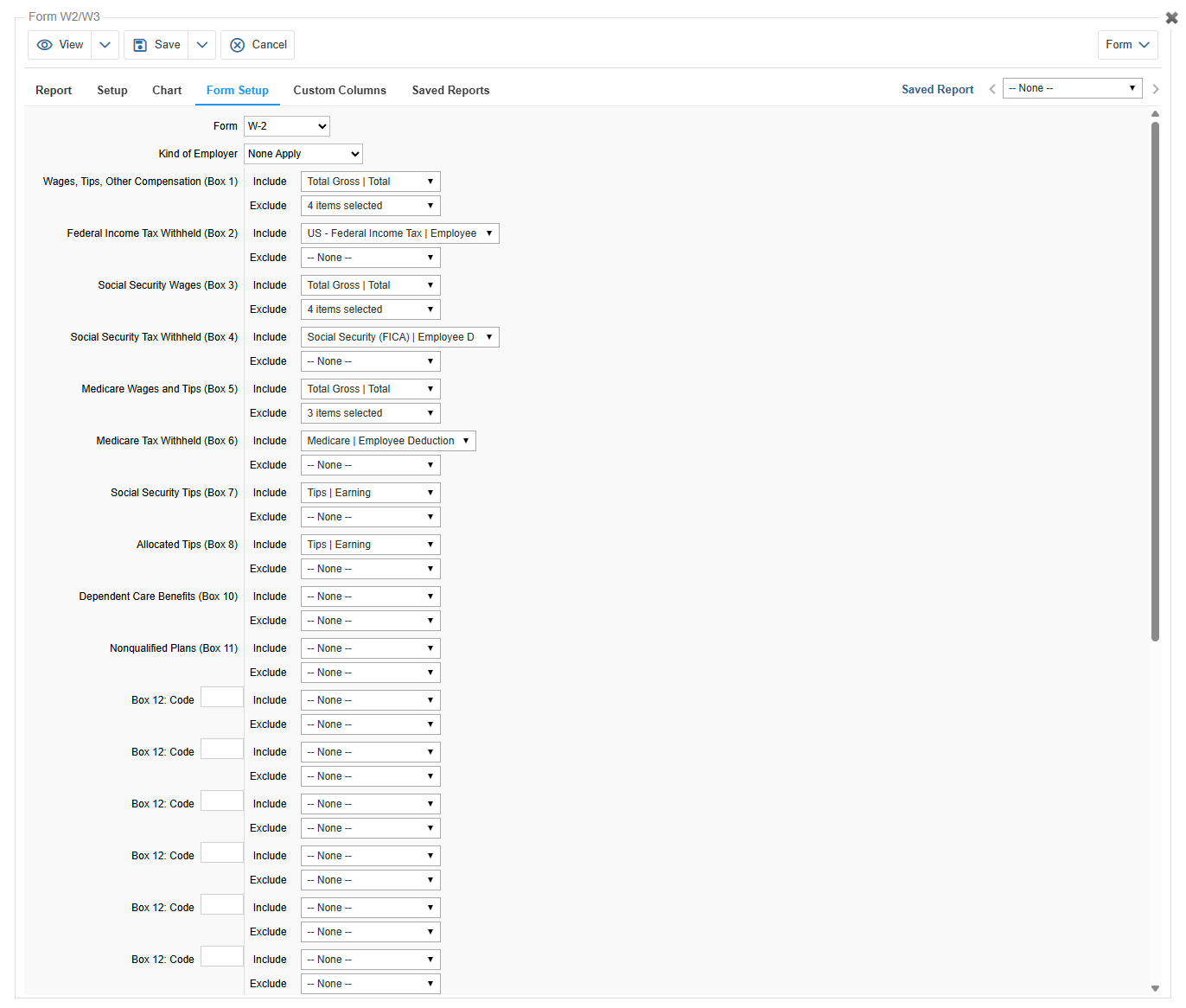
Task: Click the Saved Report label
Action: 937,89
